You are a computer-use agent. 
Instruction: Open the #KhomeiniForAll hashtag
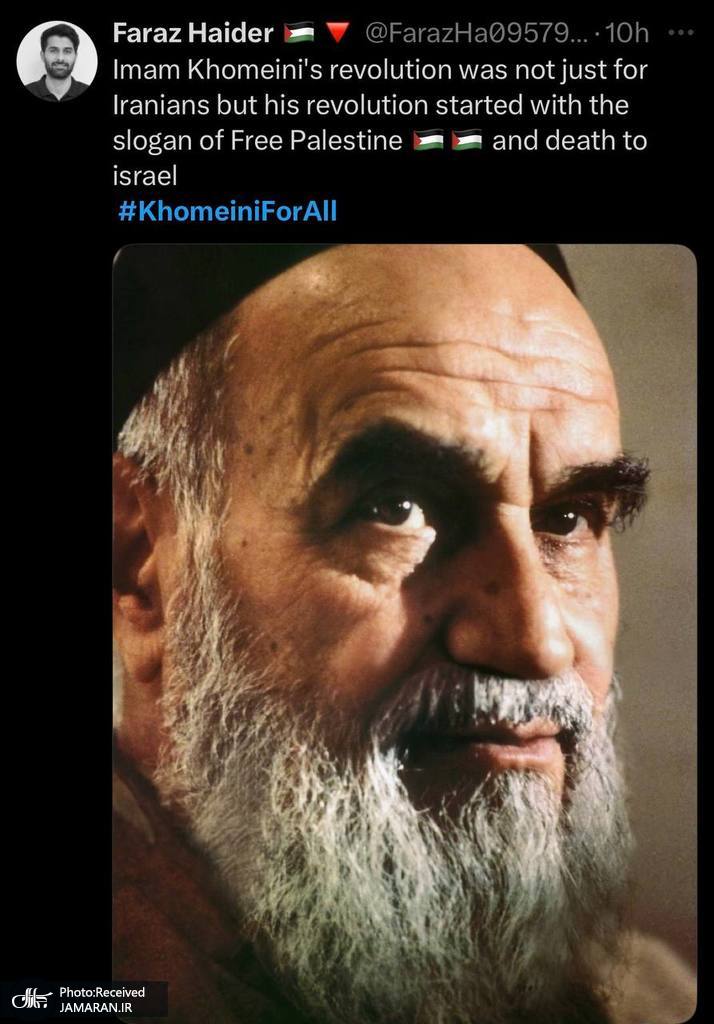click(227, 211)
